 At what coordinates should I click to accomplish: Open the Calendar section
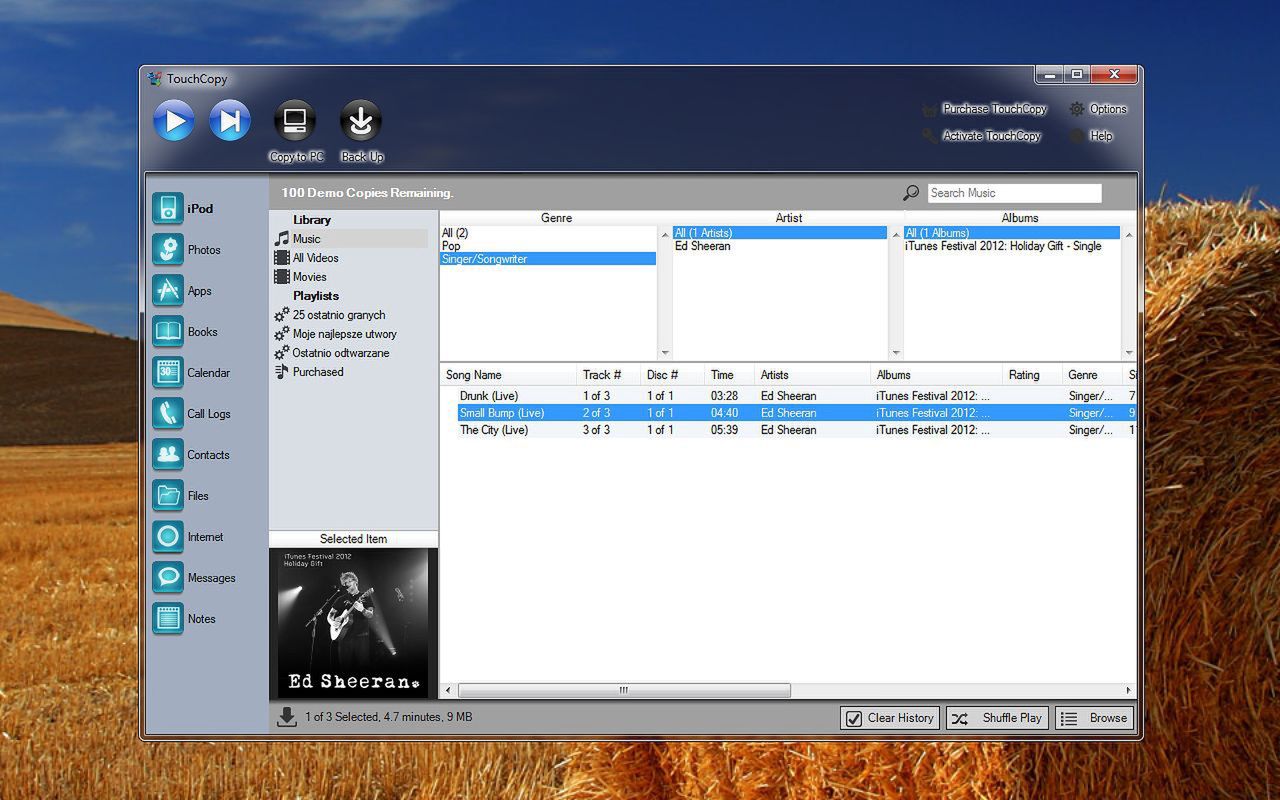[x=206, y=372]
